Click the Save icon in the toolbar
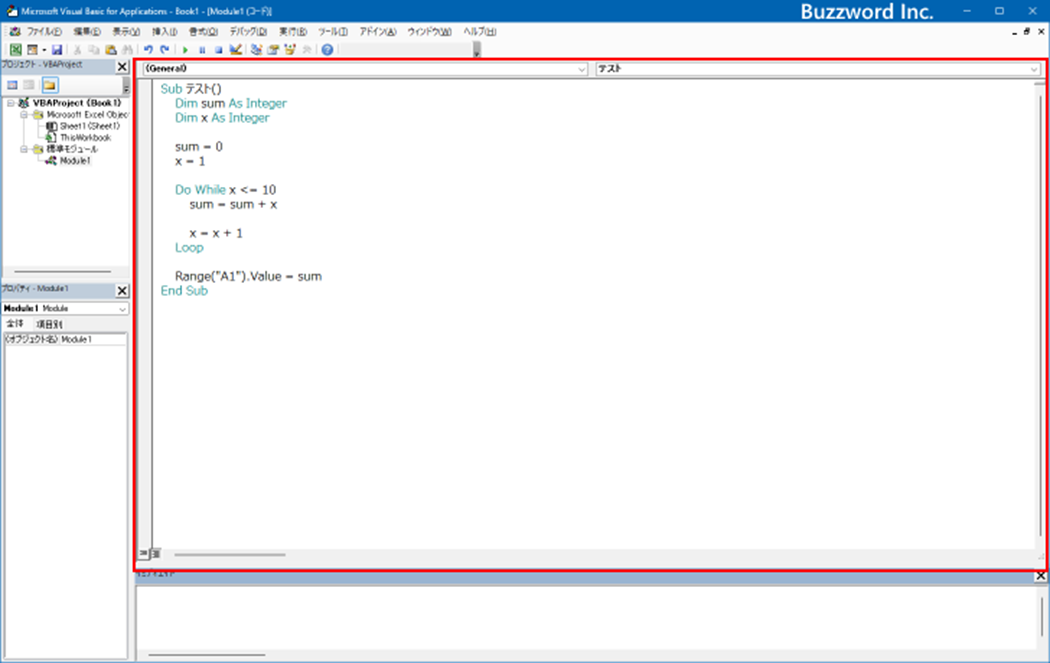1050x663 pixels. [57, 49]
